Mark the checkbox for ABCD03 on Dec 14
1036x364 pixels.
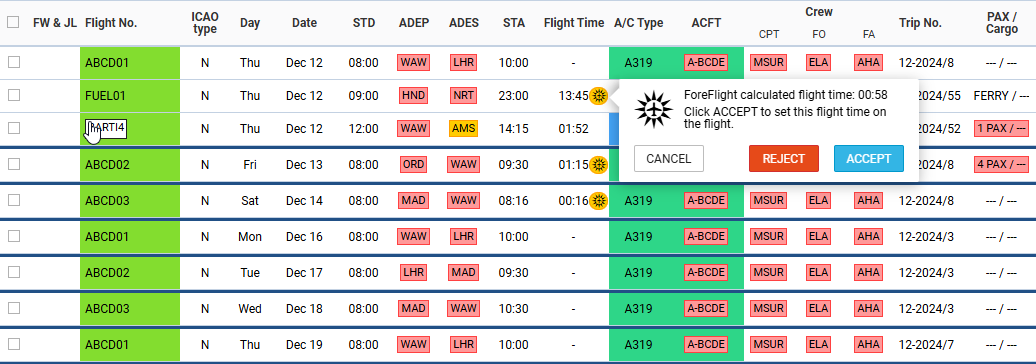pos(14,200)
